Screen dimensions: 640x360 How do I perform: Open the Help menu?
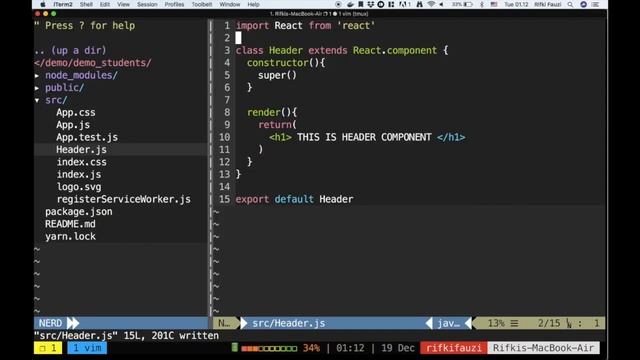pos(253,4)
